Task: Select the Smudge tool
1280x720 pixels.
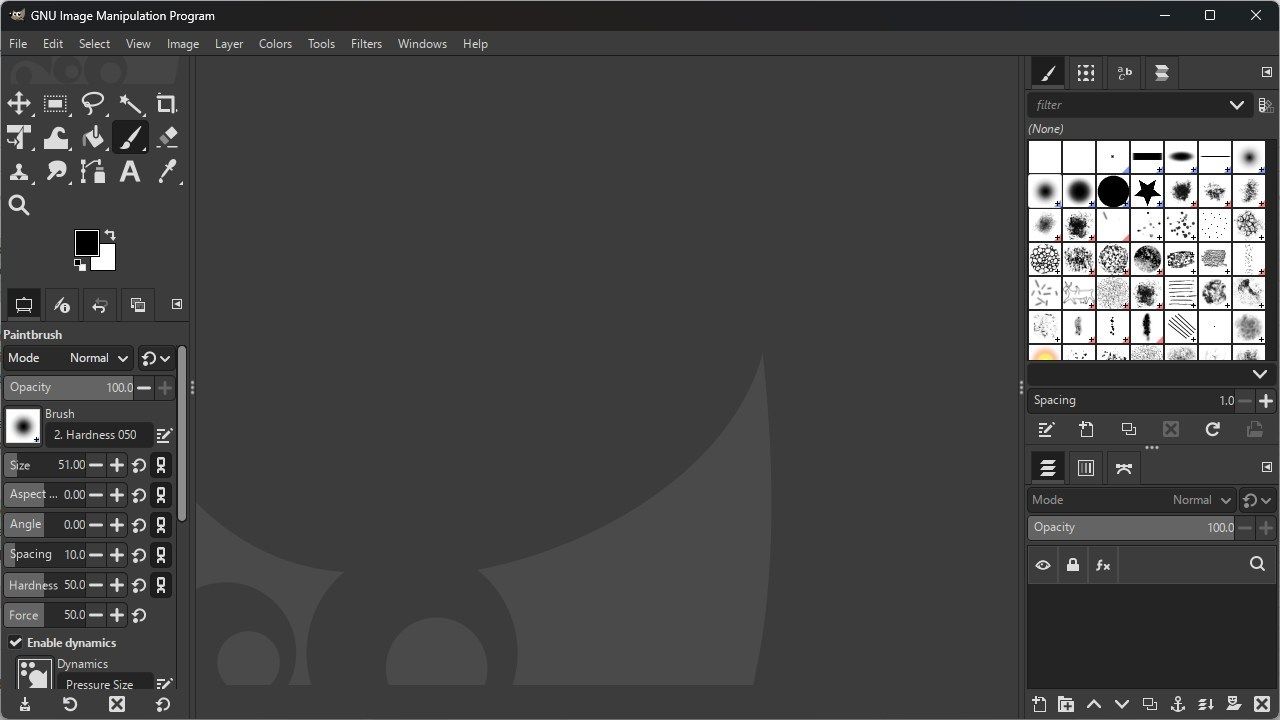Action: (56, 172)
